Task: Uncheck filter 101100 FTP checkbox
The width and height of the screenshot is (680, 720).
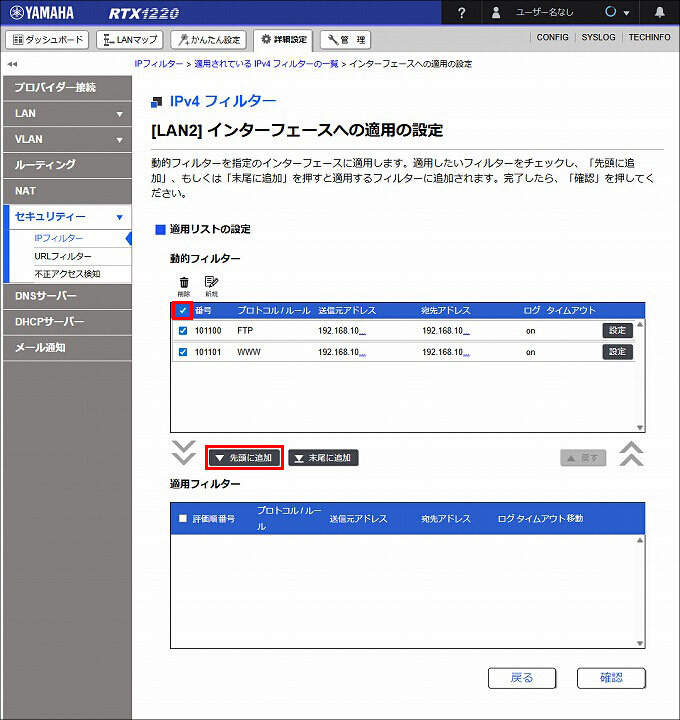Action: click(183, 331)
